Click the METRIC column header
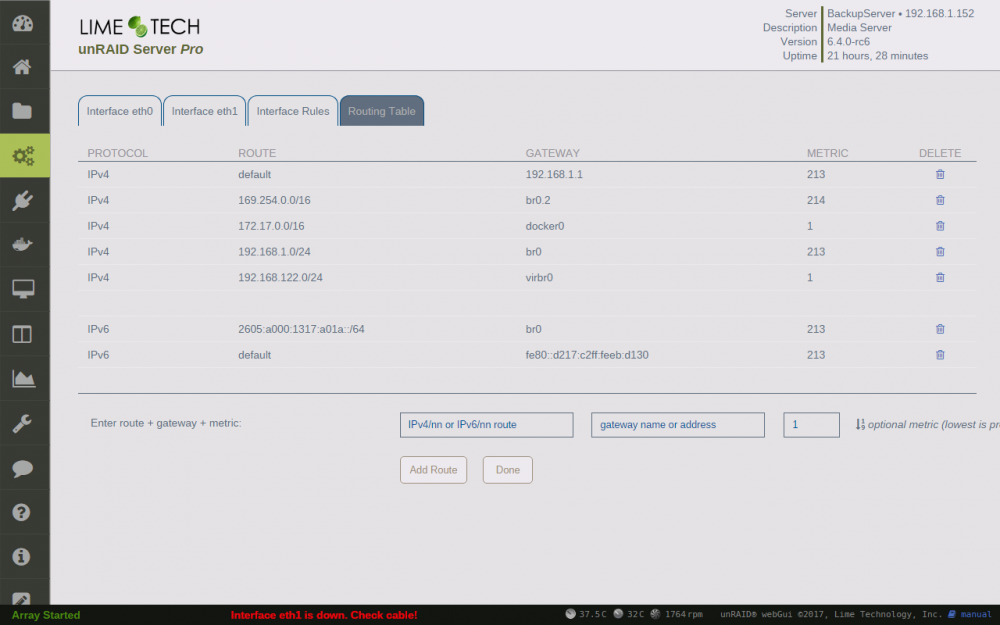Image resolution: width=1000 pixels, height=625 pixels. click(x=827, y=153)
